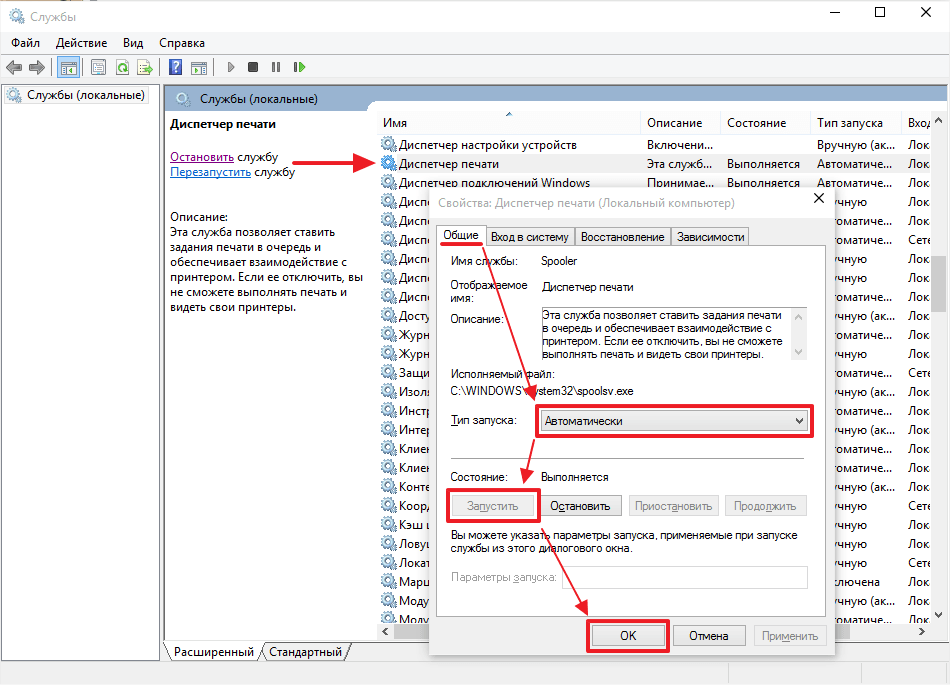Click the Spooler service name text
950x685 pixels.
click(x=559, y=261)
